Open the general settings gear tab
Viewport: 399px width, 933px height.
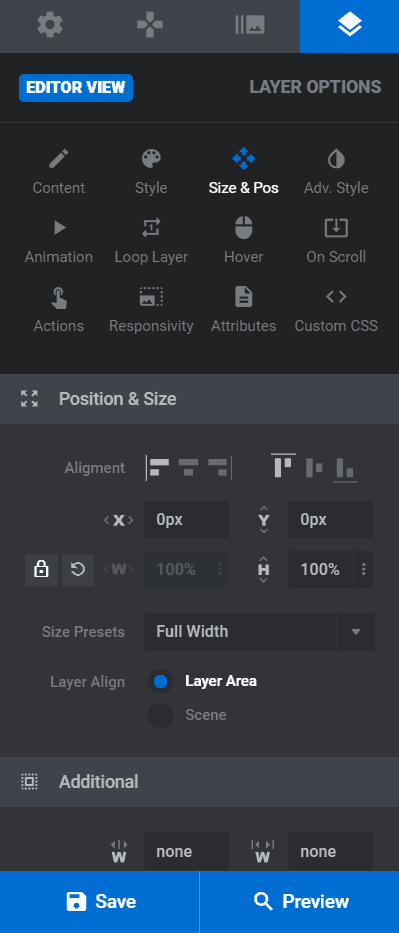click(50, 26)
